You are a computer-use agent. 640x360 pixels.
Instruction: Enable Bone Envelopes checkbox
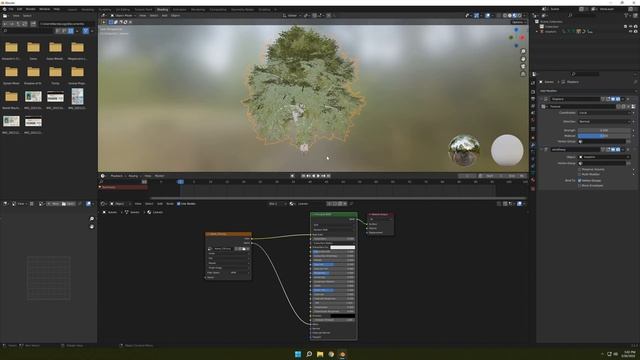(x=580, y=186)
